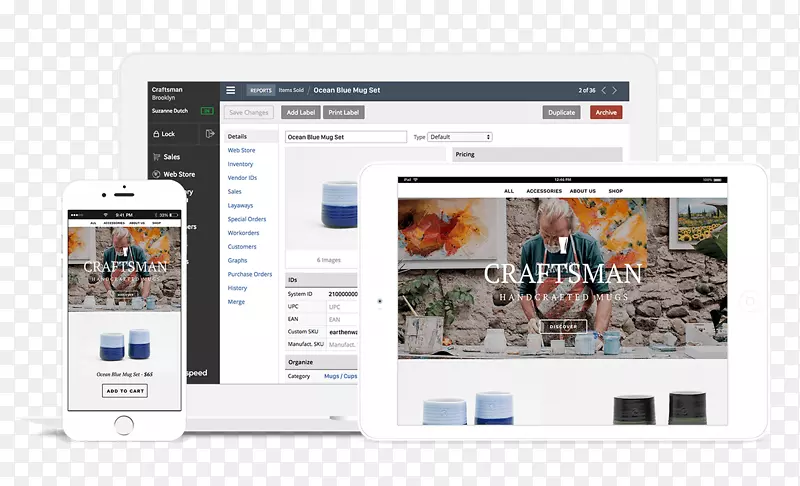This screenshot has height=486, width=800.
Task: Click the UPC input field
Action: coord(342,307)
